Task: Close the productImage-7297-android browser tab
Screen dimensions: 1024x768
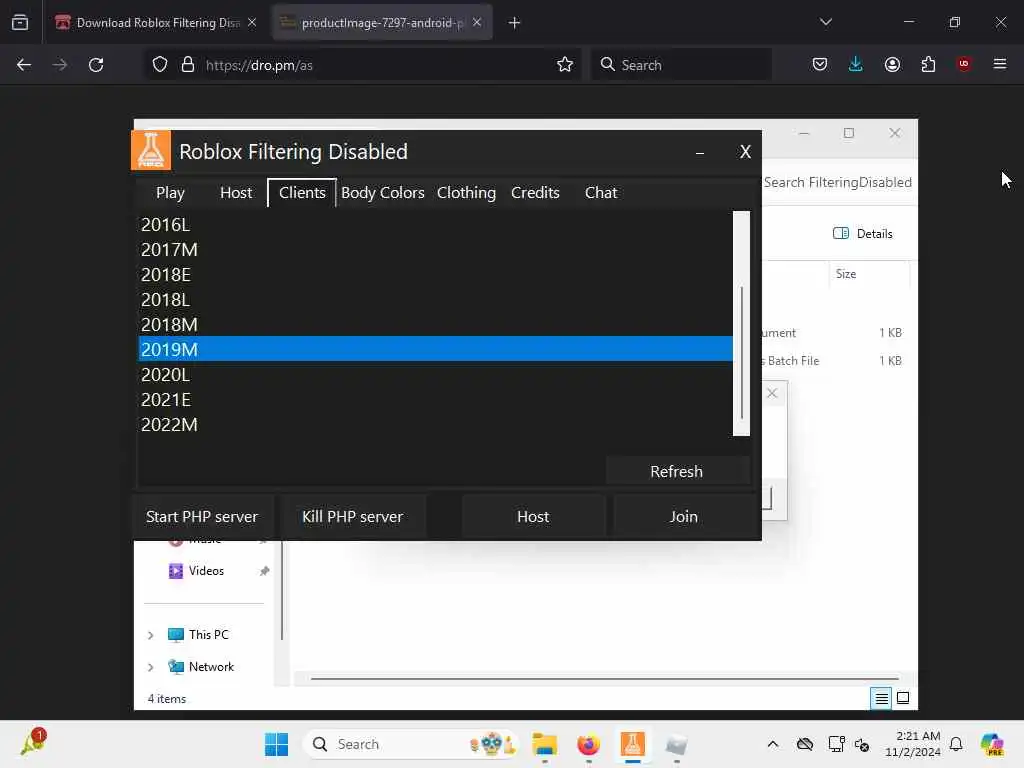Action: [477, 23]
